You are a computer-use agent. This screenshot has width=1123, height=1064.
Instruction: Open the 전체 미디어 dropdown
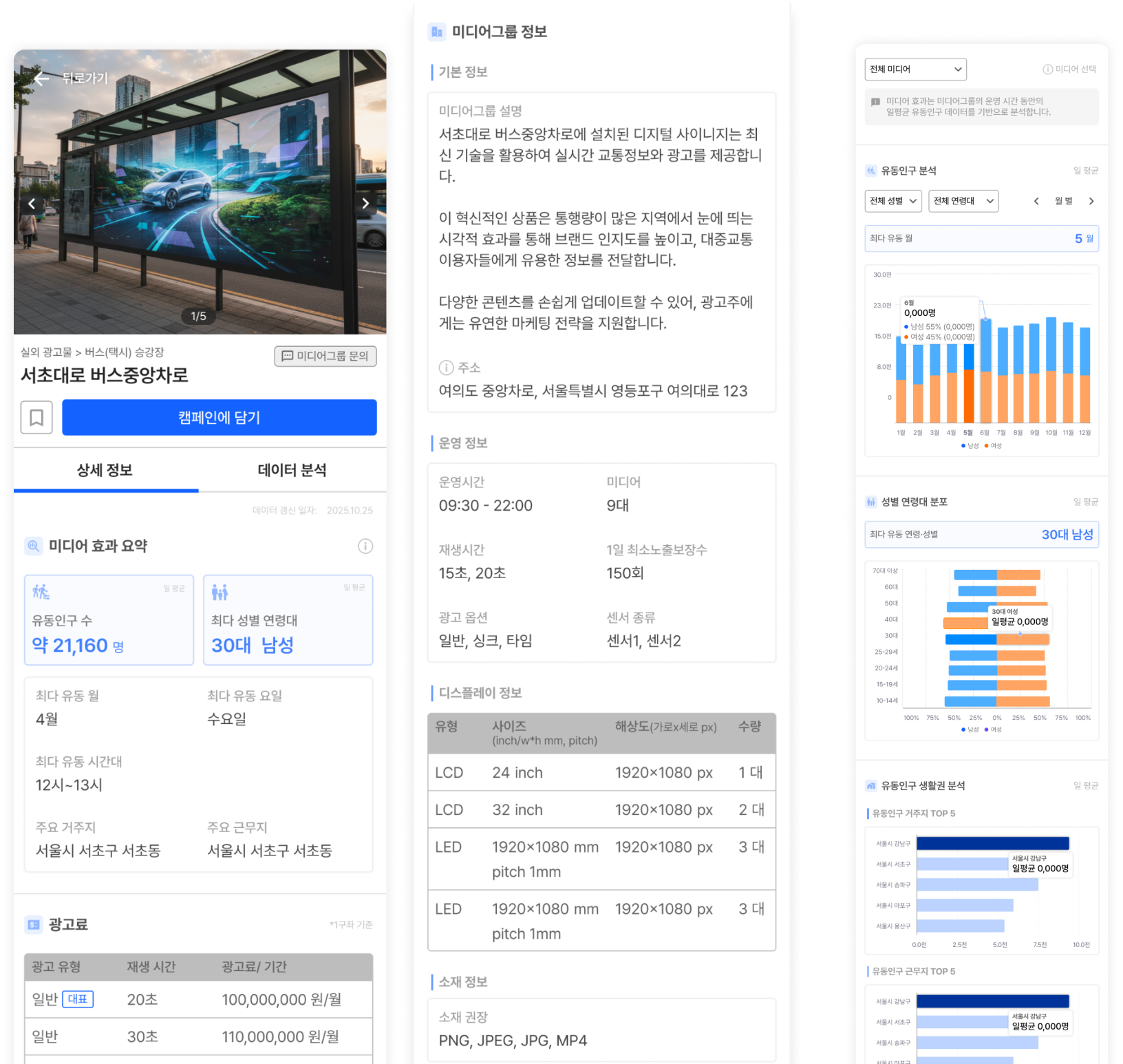pos(915,70)
